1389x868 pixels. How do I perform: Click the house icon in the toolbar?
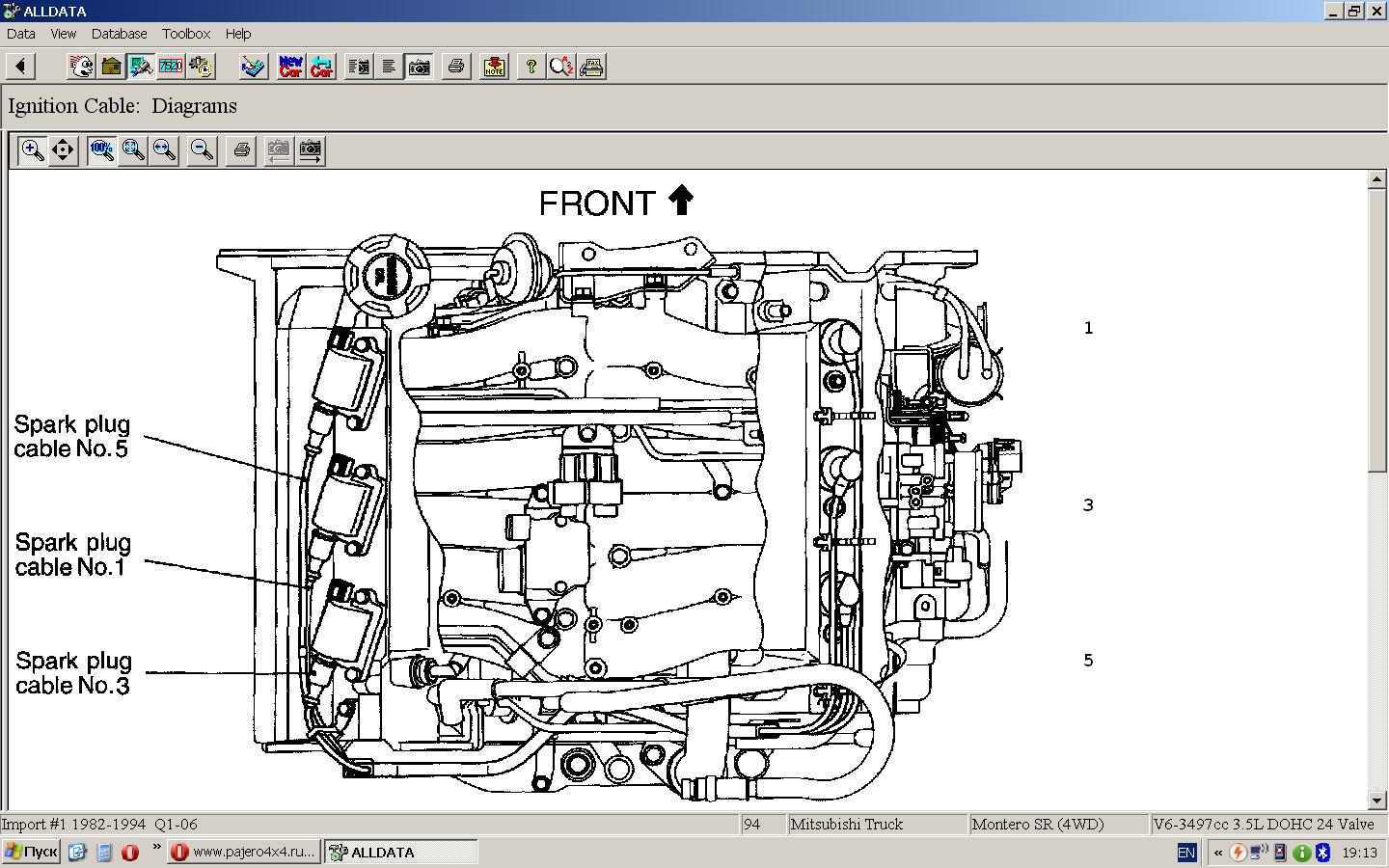(112, 67)
